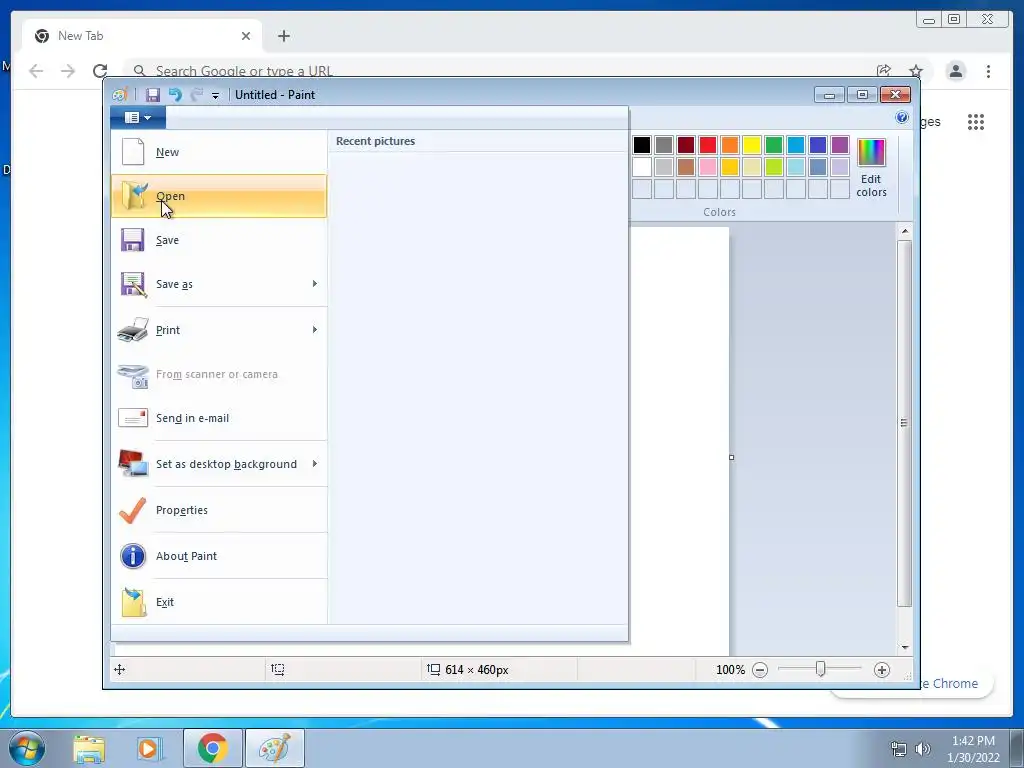
Task: Click the Save floppy disk menu entry
Action: pyautogui.click(x=219, y=240)
